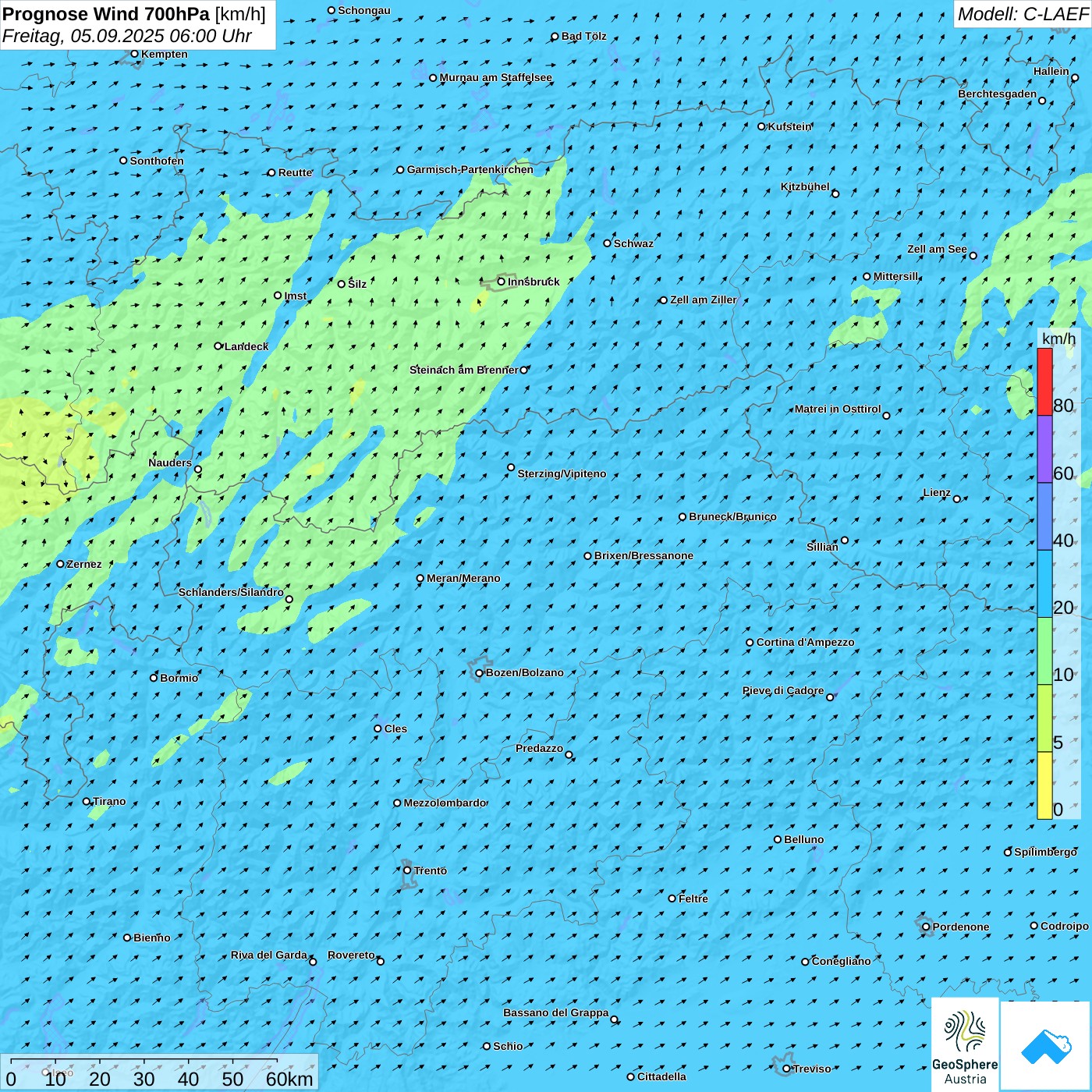Click the Meran/Merano label
The width and height of the screenshot is (1092, 1092).
[463, 578]
